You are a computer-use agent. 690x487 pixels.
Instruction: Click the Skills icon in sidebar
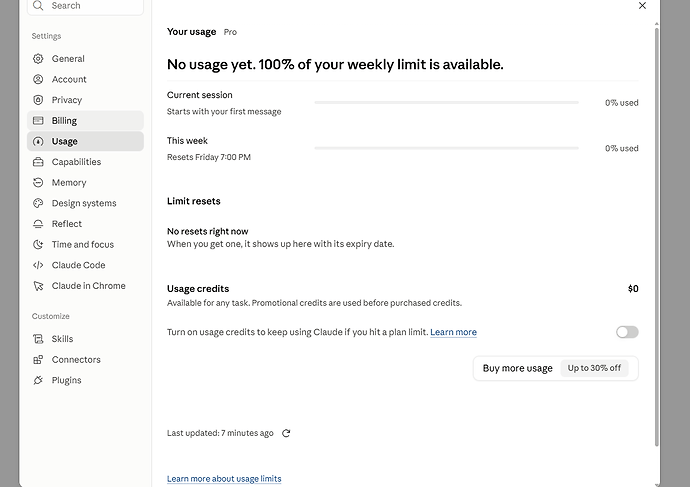click(38, 339)
